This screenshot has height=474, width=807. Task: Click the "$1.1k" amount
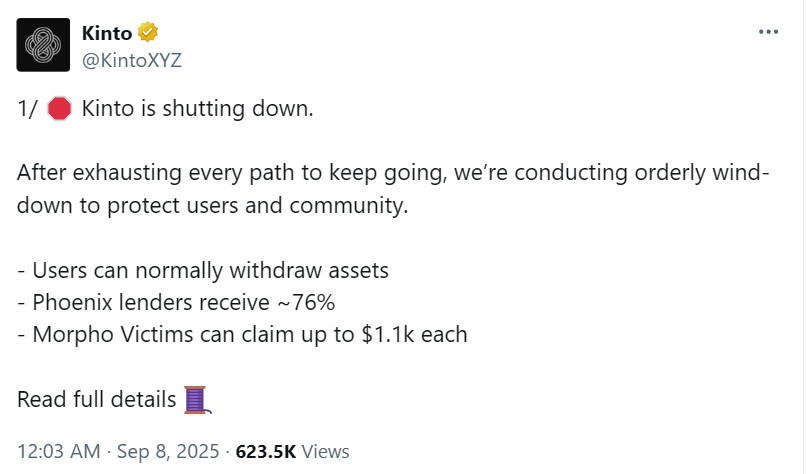click(x=382, y=334)
